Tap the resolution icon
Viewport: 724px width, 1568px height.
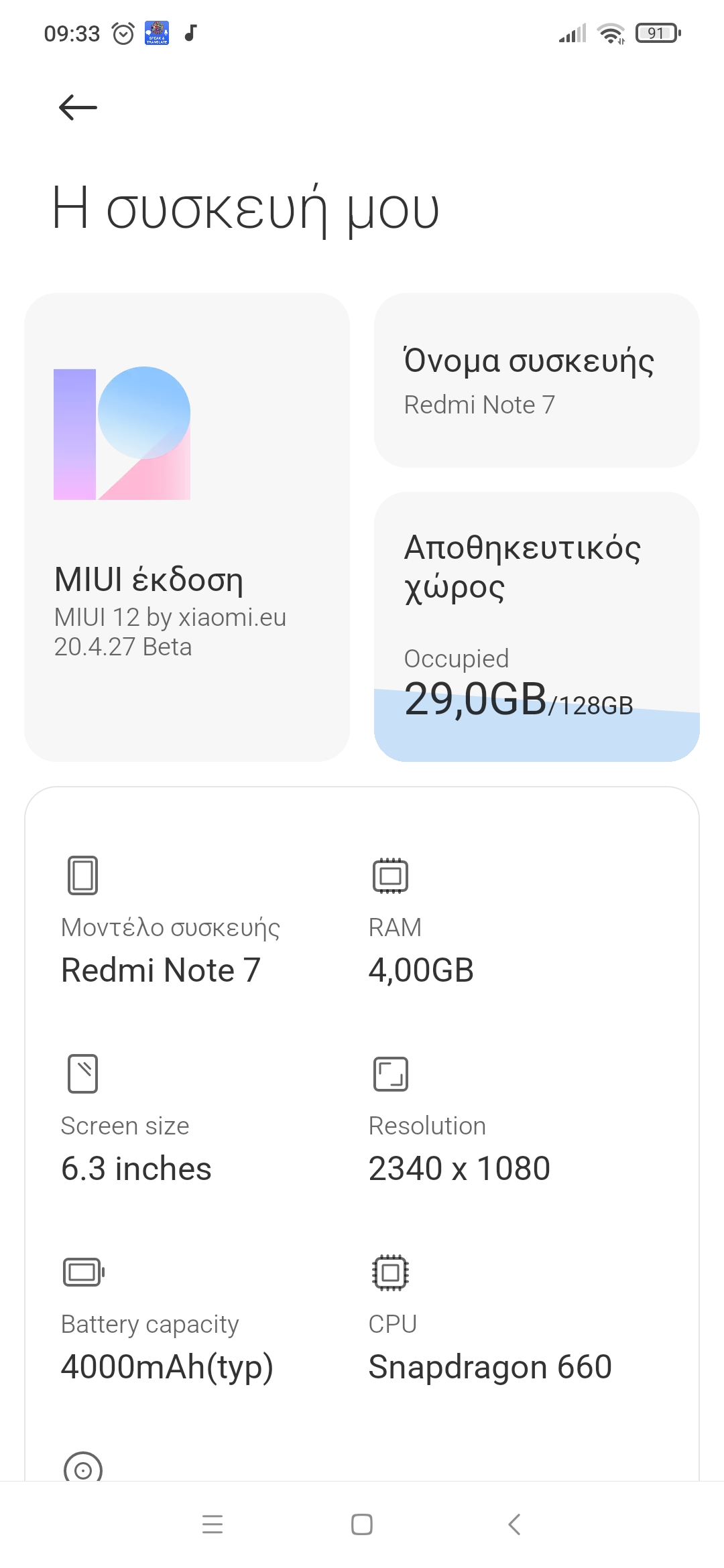click(390, 1073)
